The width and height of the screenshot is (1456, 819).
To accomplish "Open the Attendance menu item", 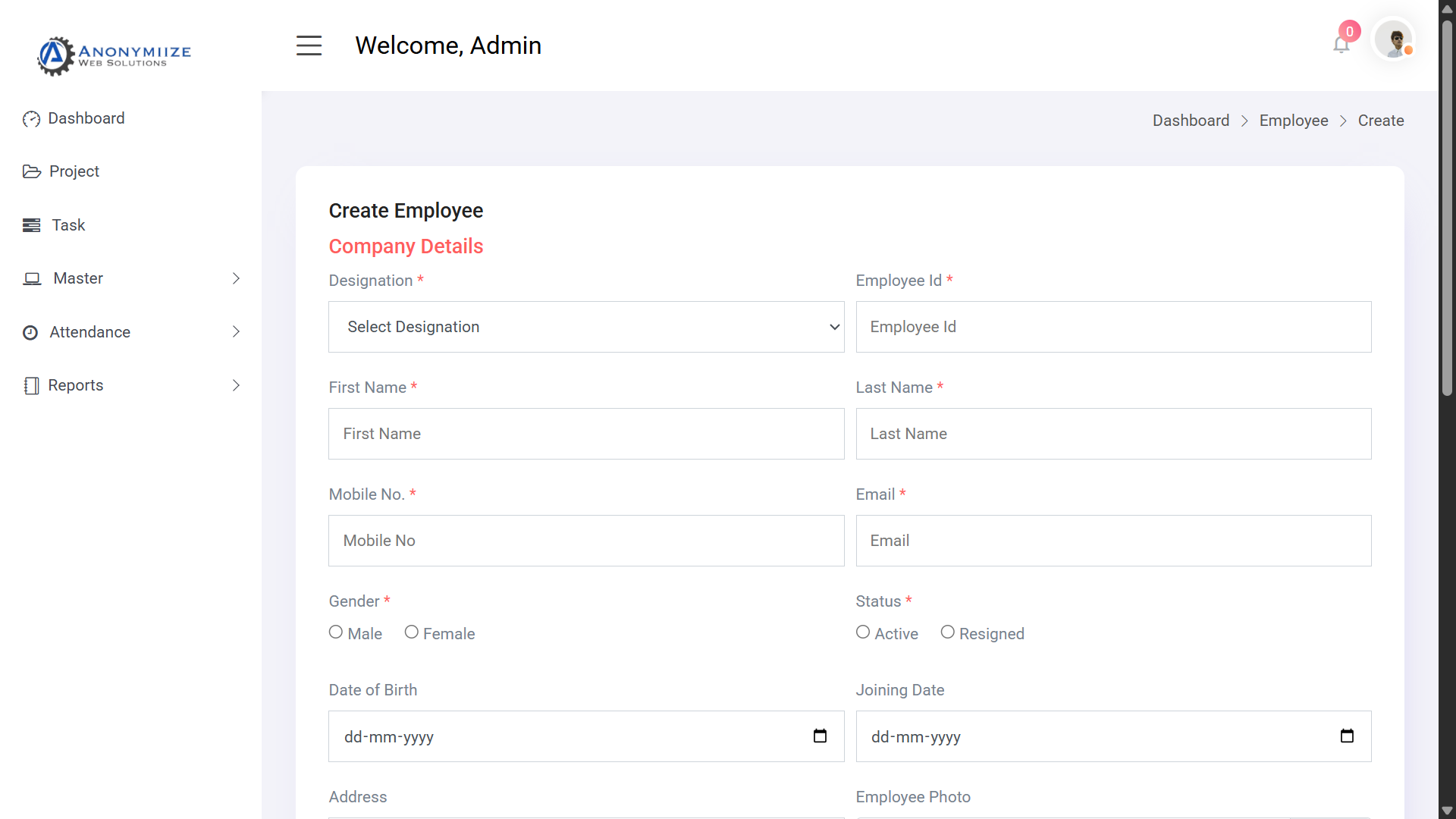I will (x=90, y=332).
